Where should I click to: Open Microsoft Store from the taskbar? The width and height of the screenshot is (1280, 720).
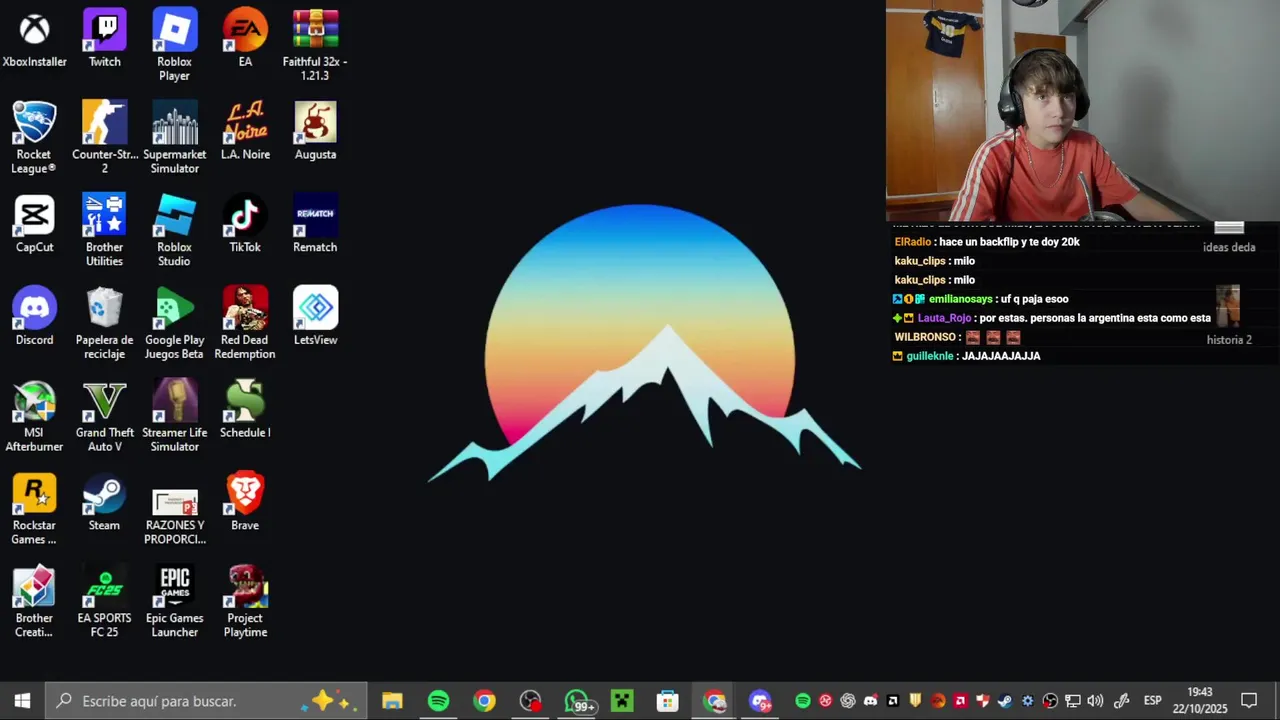point(668,701)
